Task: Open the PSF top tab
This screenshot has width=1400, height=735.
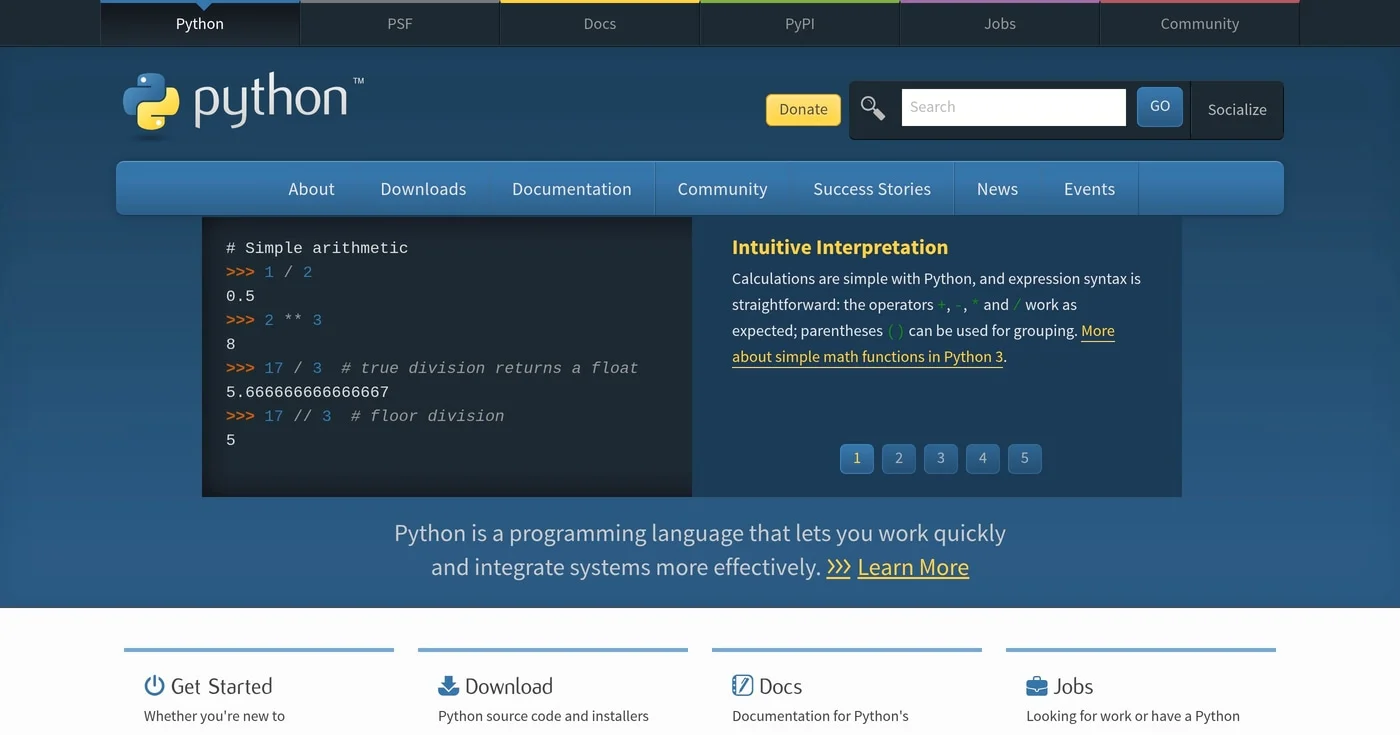Action: click(400, 24)
